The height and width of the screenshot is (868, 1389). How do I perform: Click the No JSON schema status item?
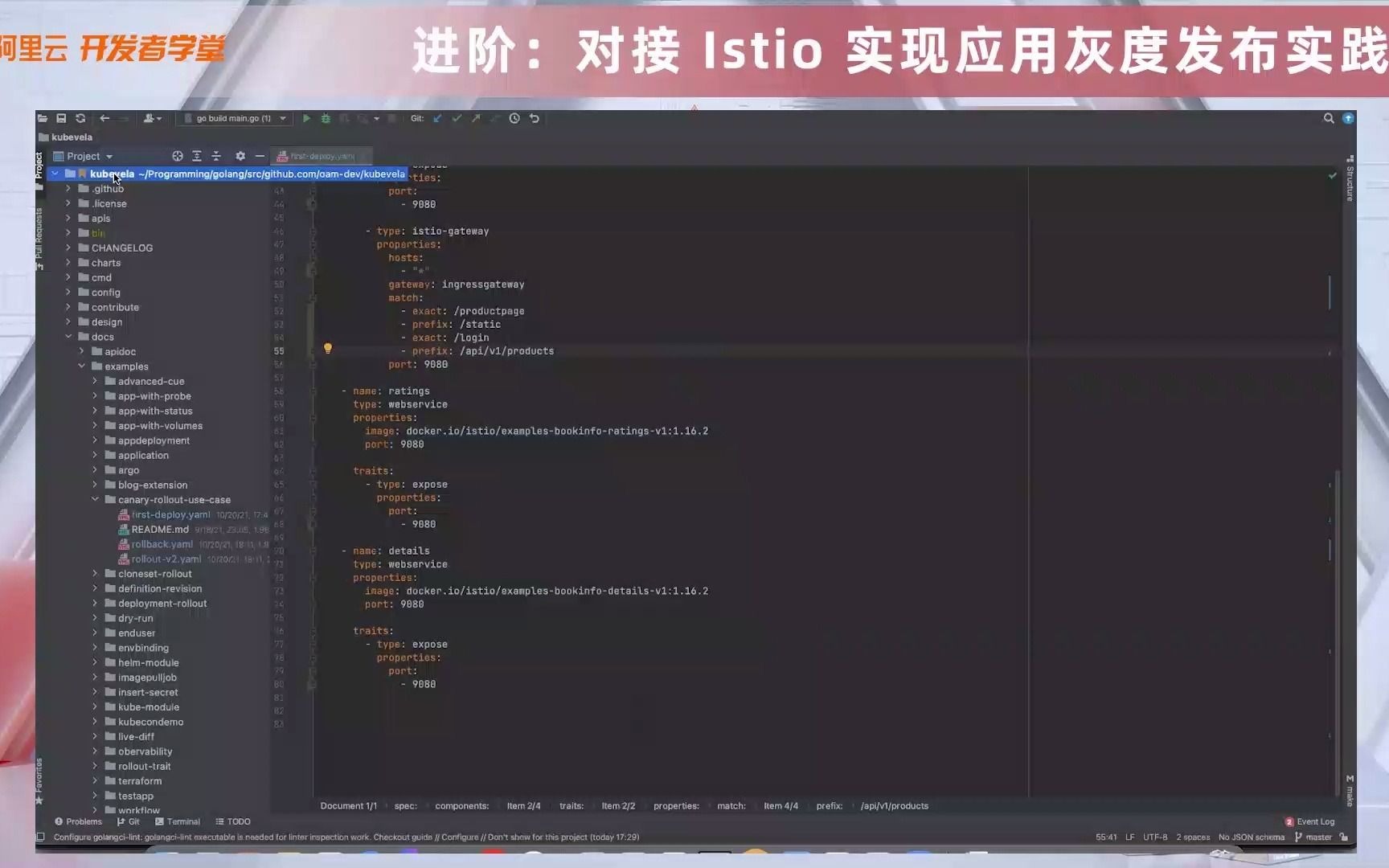(1252, 837)
